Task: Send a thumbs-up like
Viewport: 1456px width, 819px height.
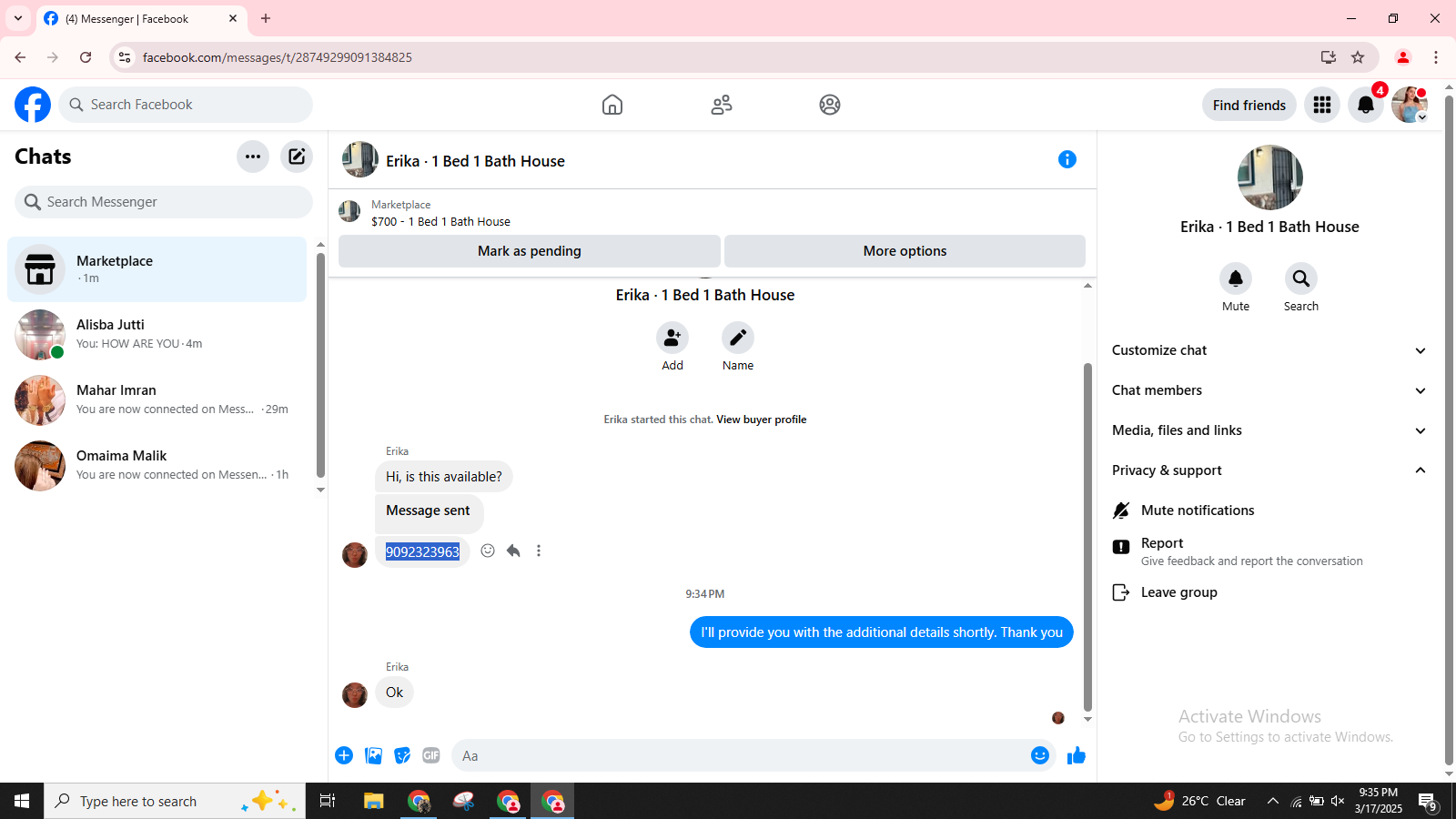Action: (x=1077, y=755)
